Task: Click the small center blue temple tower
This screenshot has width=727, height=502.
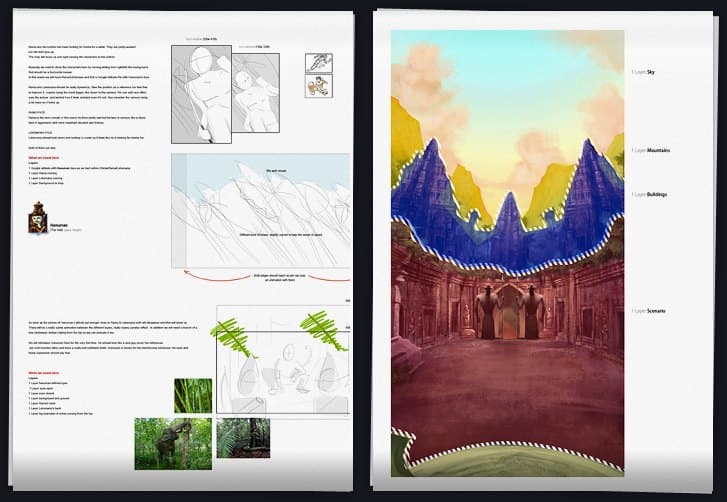Action: pyautogui.click(x=509, y=214)
